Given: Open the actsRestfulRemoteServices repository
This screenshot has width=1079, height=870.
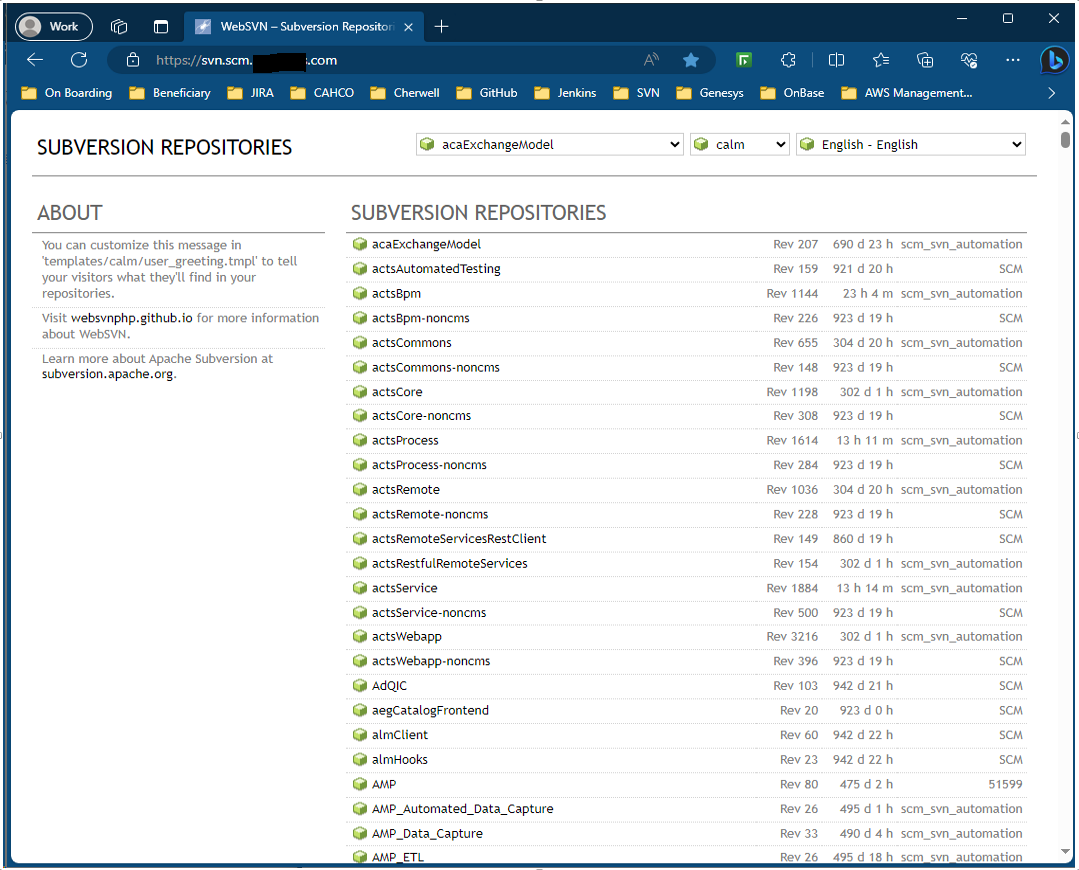Looking at the screenshot, I should (x=449, y=564).
